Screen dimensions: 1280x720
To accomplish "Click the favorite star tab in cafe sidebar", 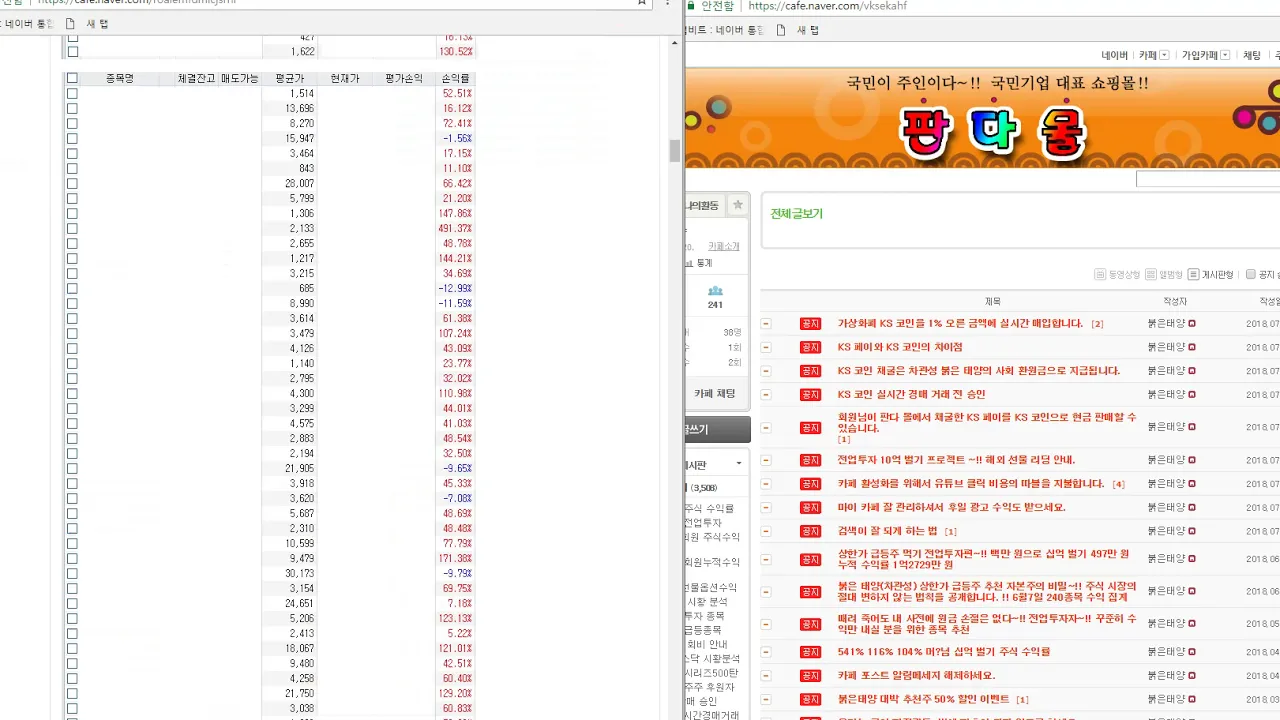I will coord(738,205).
